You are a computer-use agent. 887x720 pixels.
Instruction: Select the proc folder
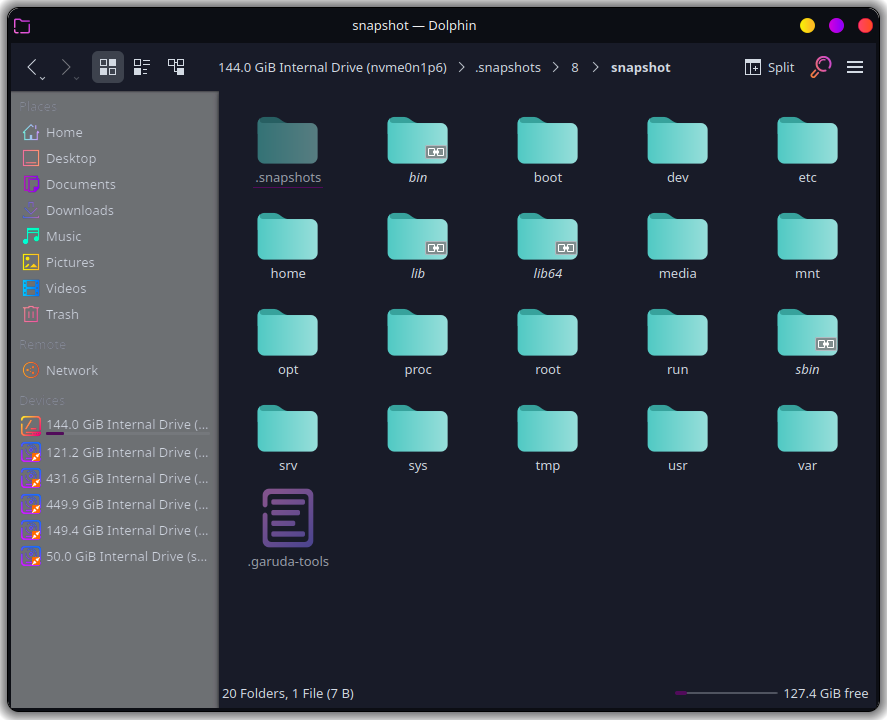coord(417,333)
